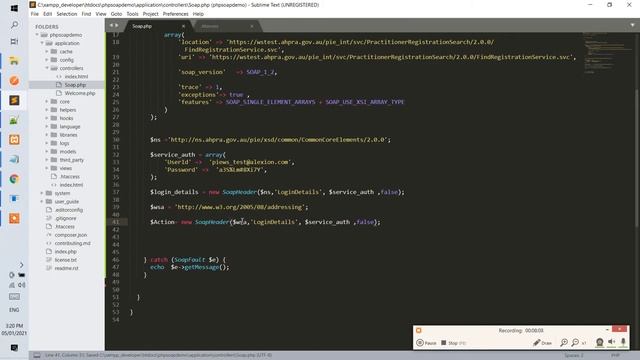Zoom in with recorder magnifier plus
This screenshot has width=640, height=360.
click(x=564, y=343)
